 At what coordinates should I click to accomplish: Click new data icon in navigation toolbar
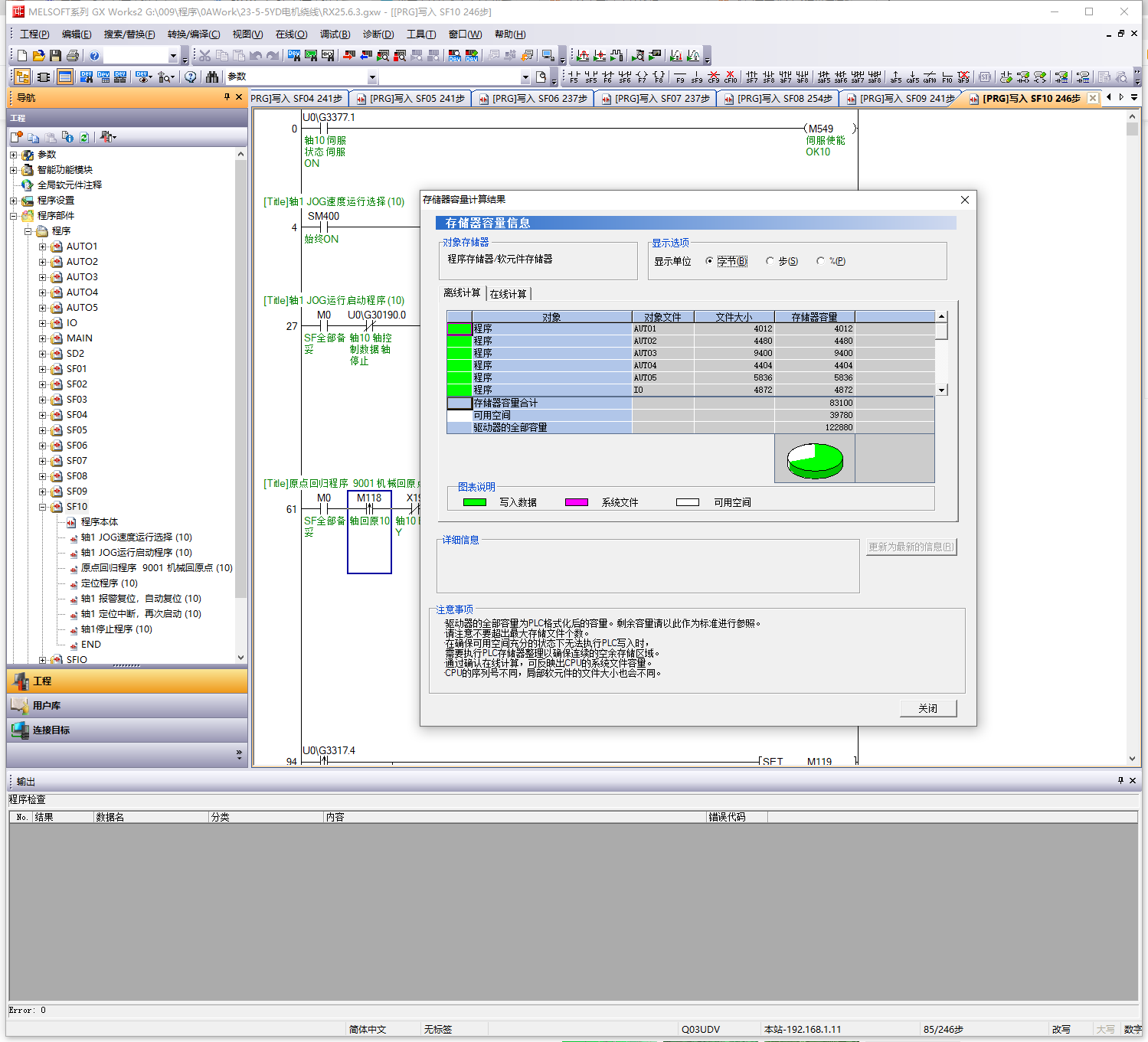[x=16, y=137]
